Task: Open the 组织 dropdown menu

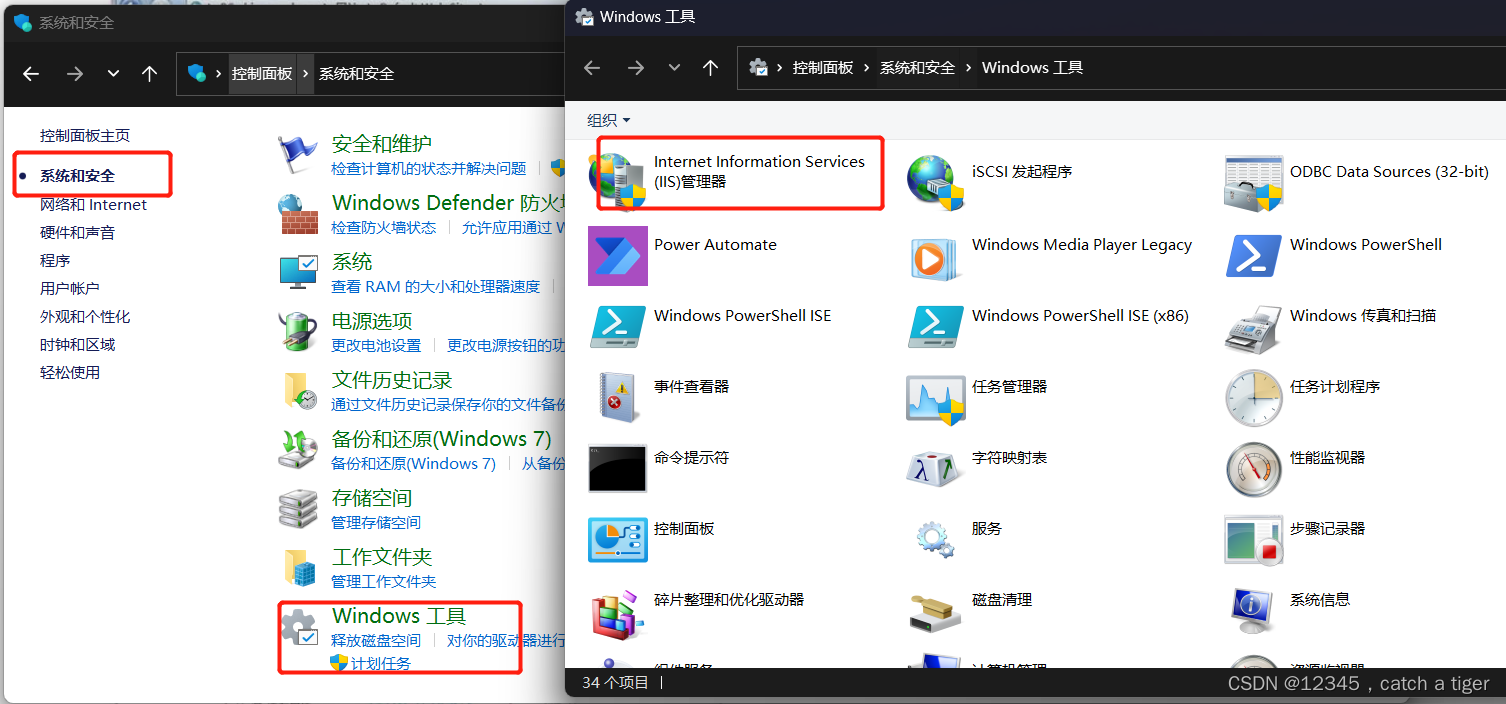Action: [x=605, y=118]
